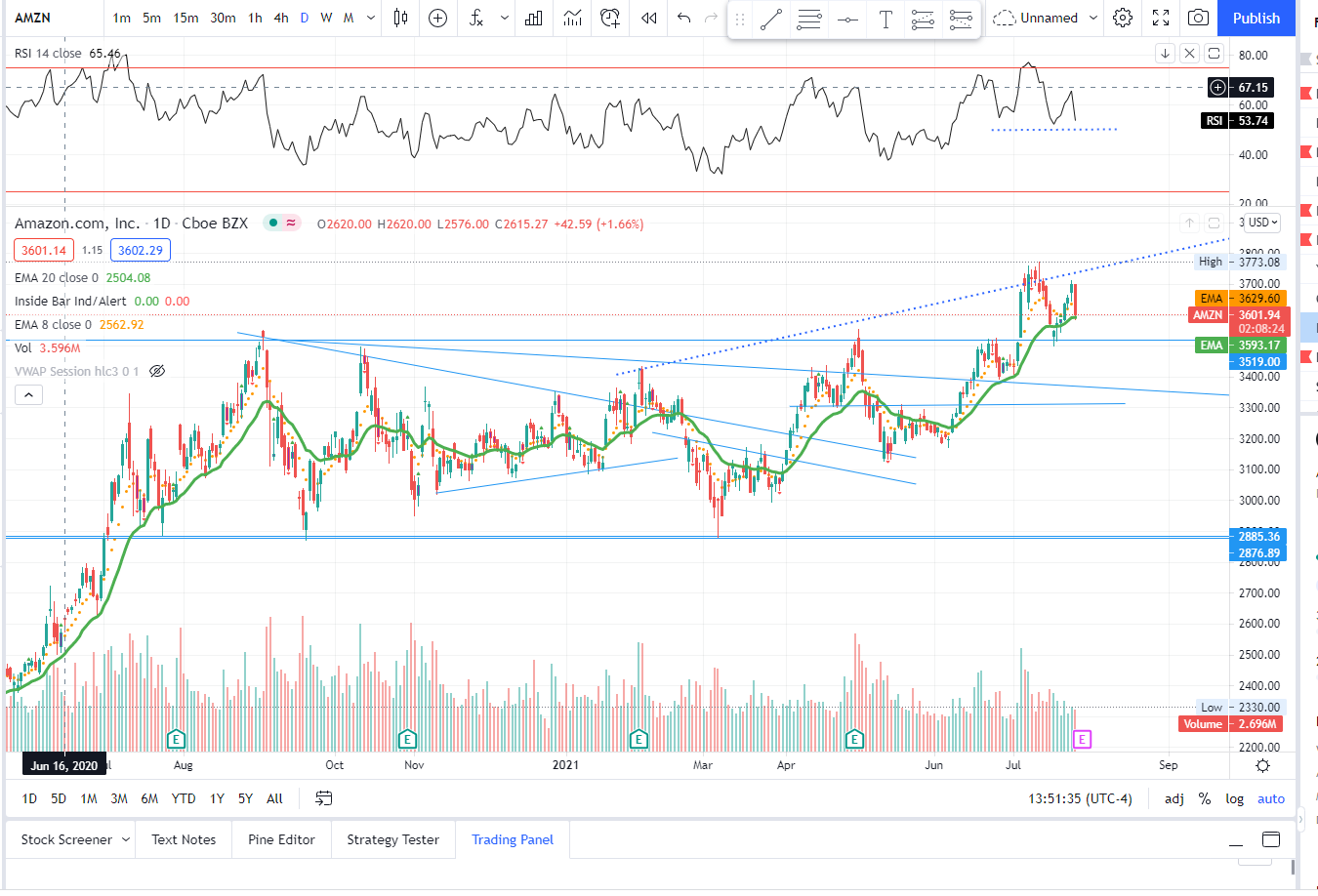The height and width of the screenshot is (896, 1318).
Task: Click the compare or add symbol icon
Action: 438,18
